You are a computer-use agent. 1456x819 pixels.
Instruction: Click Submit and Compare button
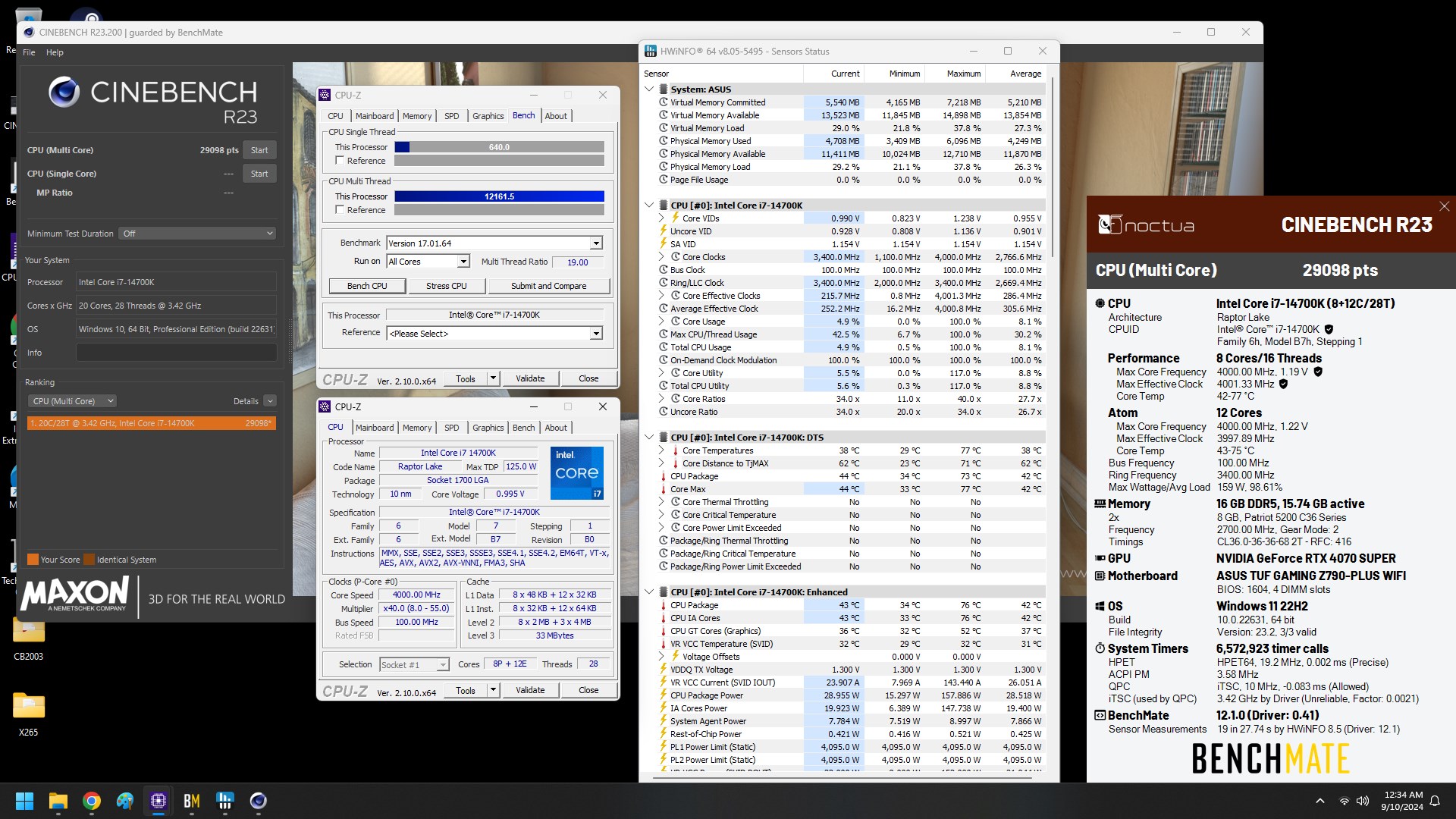[548, 286]
